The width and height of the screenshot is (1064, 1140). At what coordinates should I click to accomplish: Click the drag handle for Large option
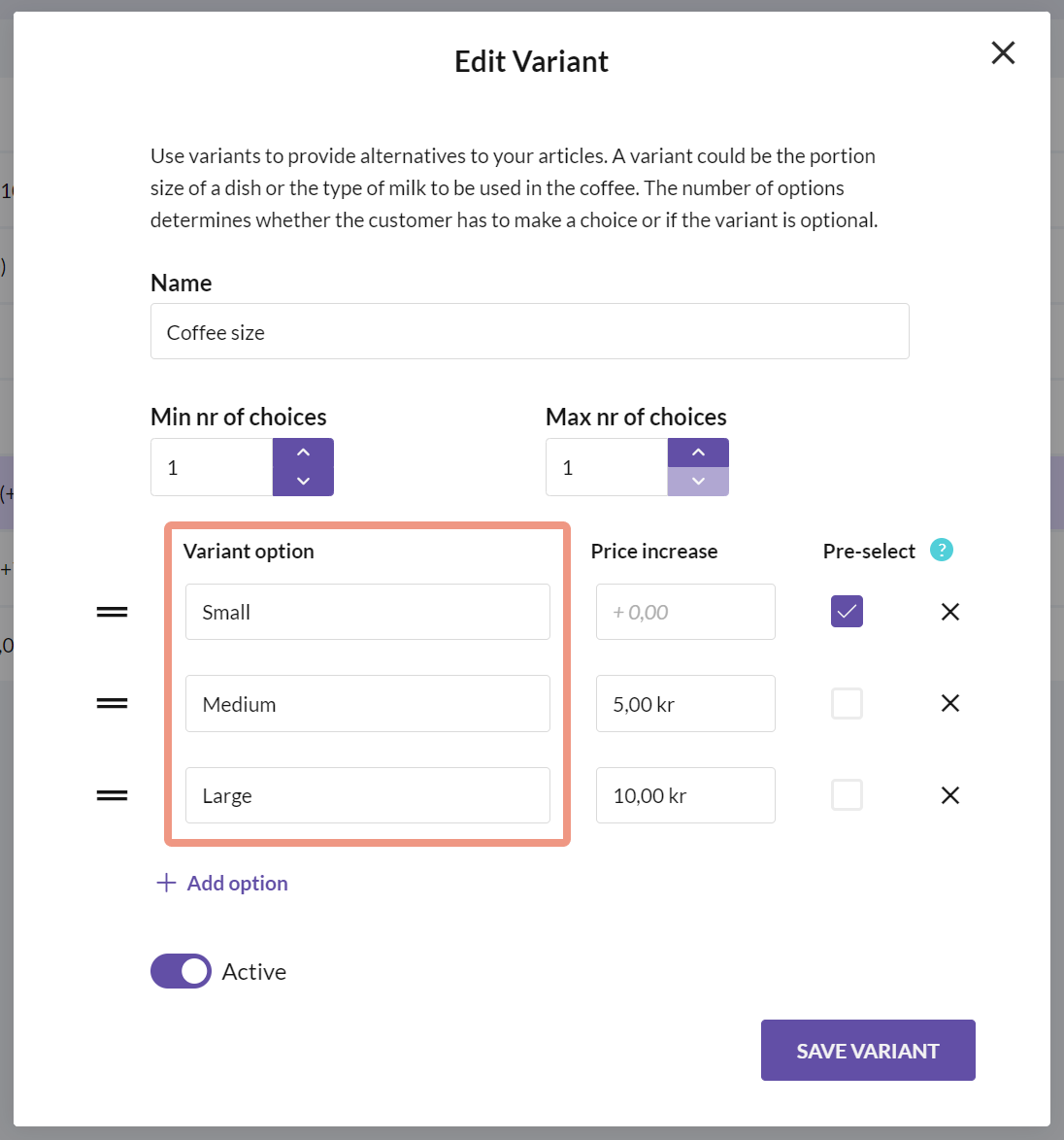coord(112,795)
